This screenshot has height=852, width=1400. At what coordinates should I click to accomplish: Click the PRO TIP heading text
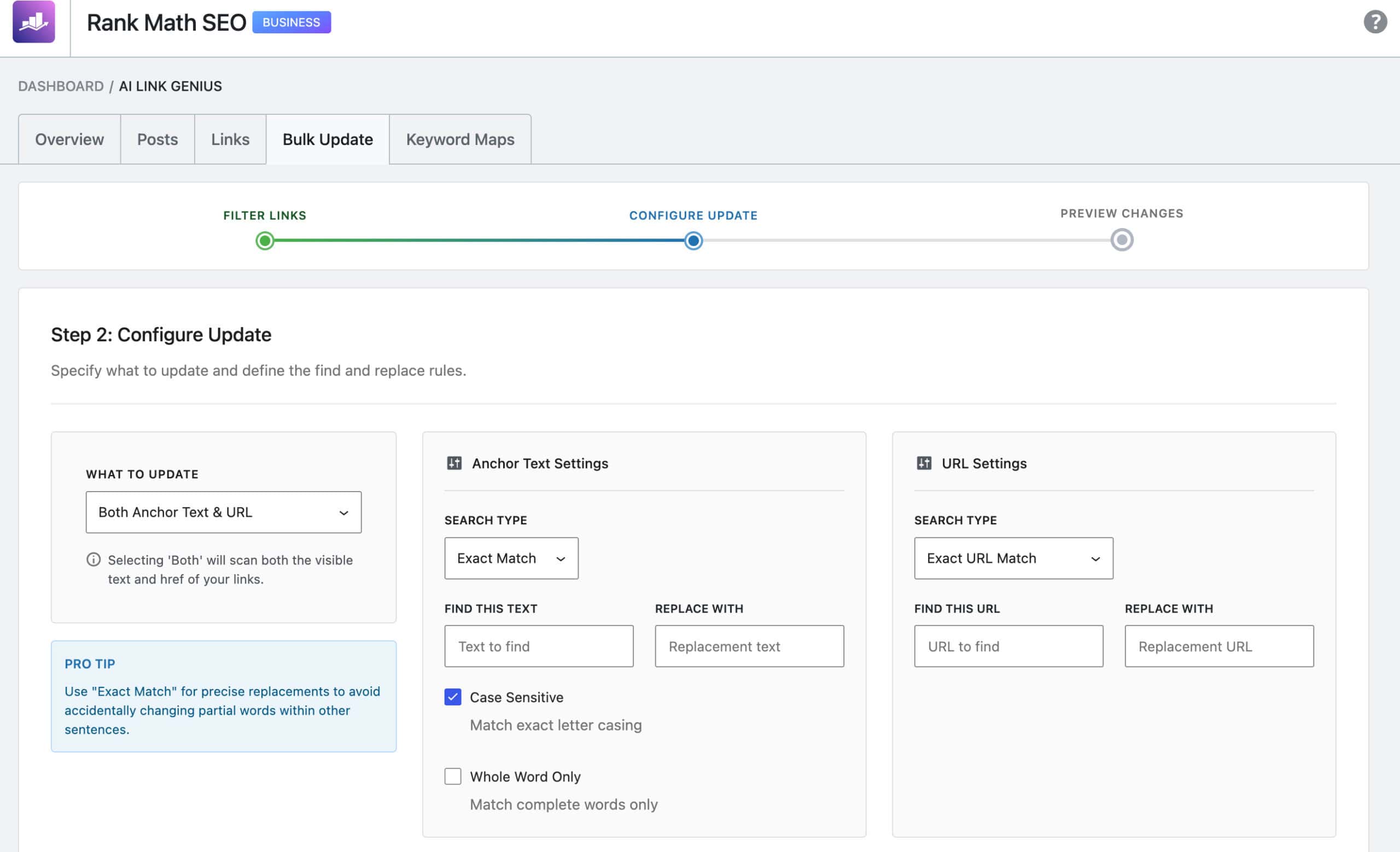[x=90, y=664]
